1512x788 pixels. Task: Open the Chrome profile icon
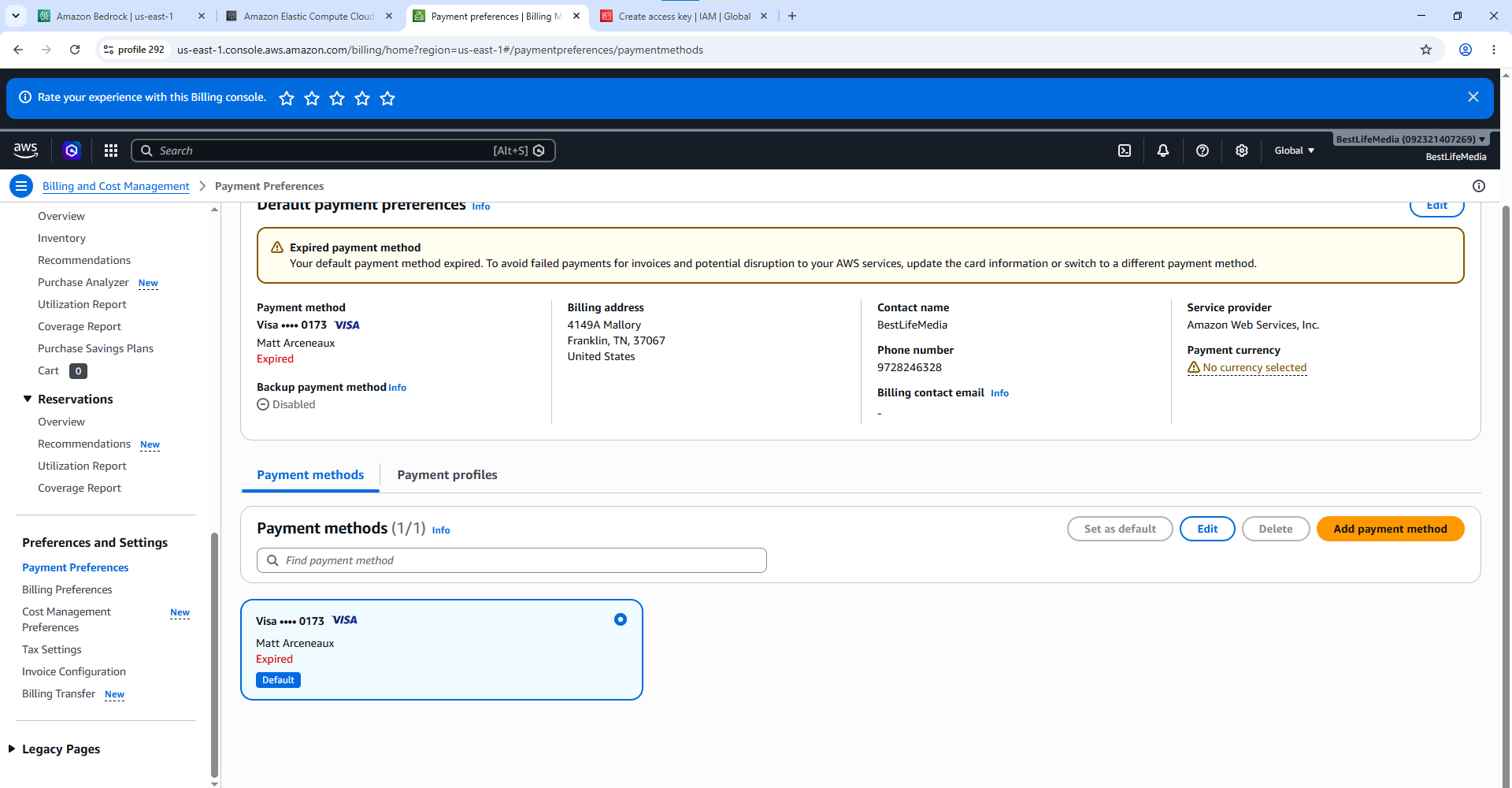point(1466,50)
